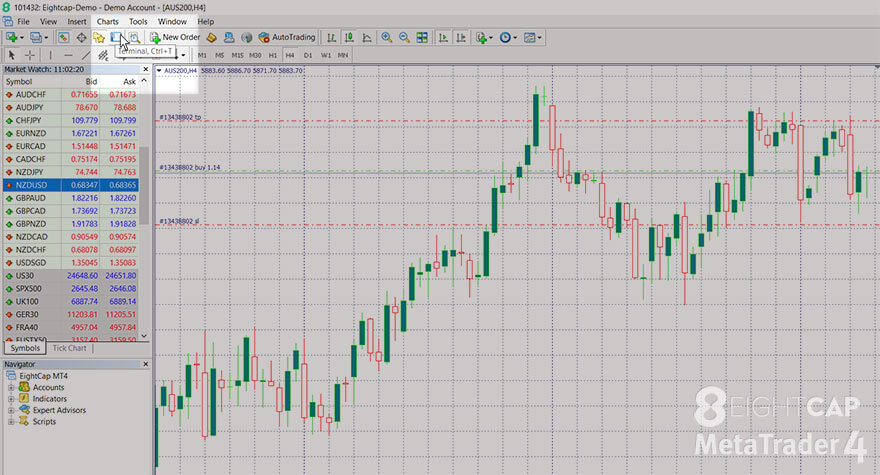This screenshot has width=880, height=475.
Task: Toggle the Market Watch window icon
Action: coord(63,38)
